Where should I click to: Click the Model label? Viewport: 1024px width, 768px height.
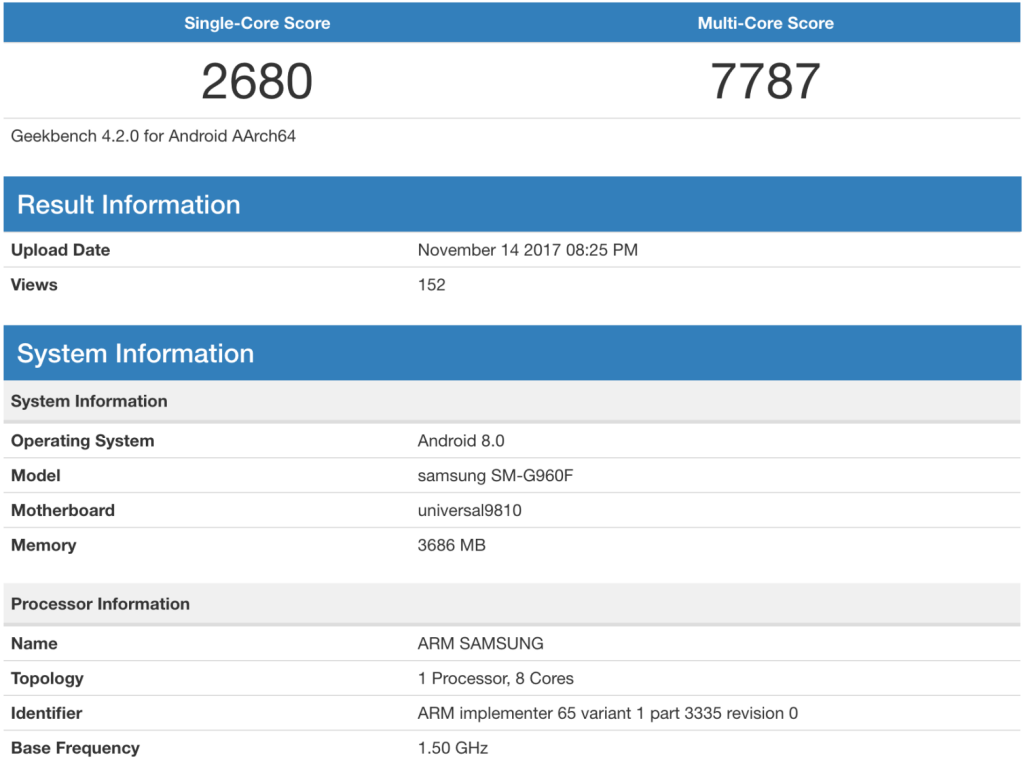35,475
